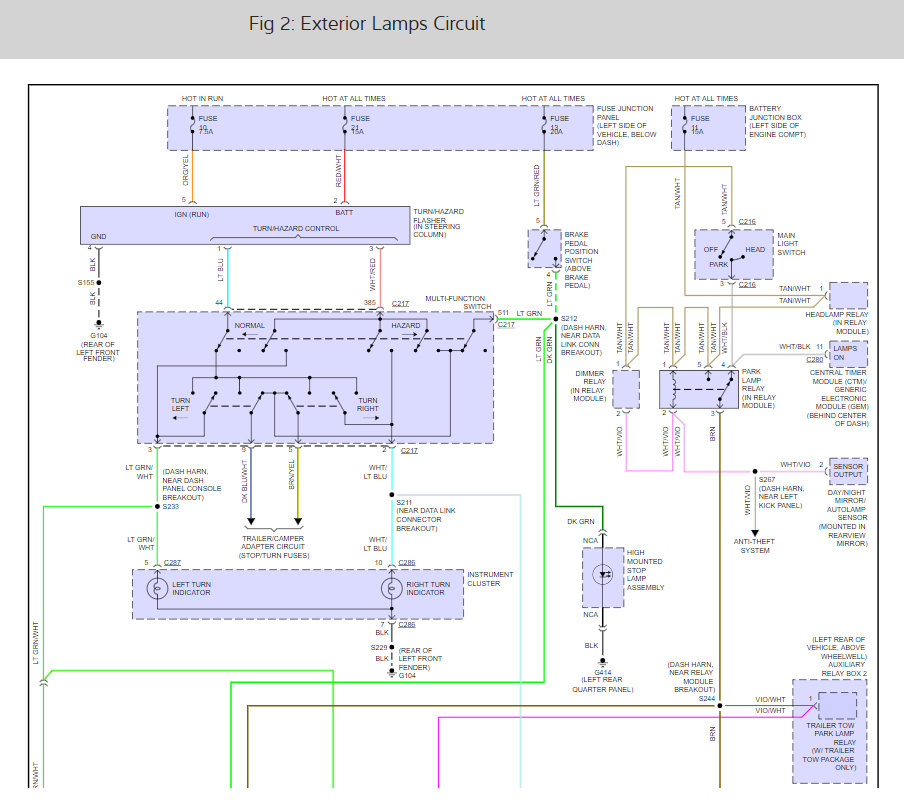904x804 pixels.
Task: Click the S211 splice dot
Action: tap(392, 495)
